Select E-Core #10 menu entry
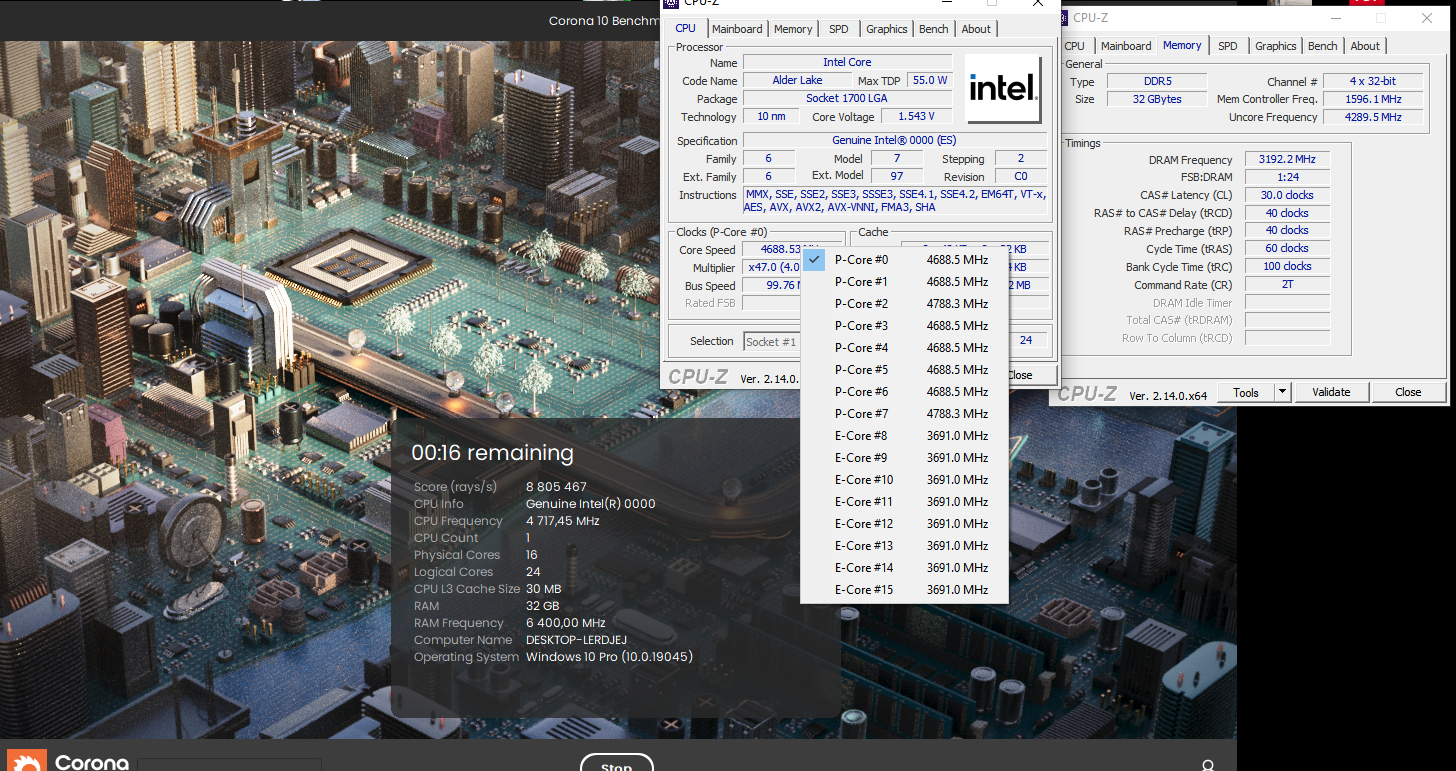The width and height of the screenshot is (1456, 771). pos(904,480)
